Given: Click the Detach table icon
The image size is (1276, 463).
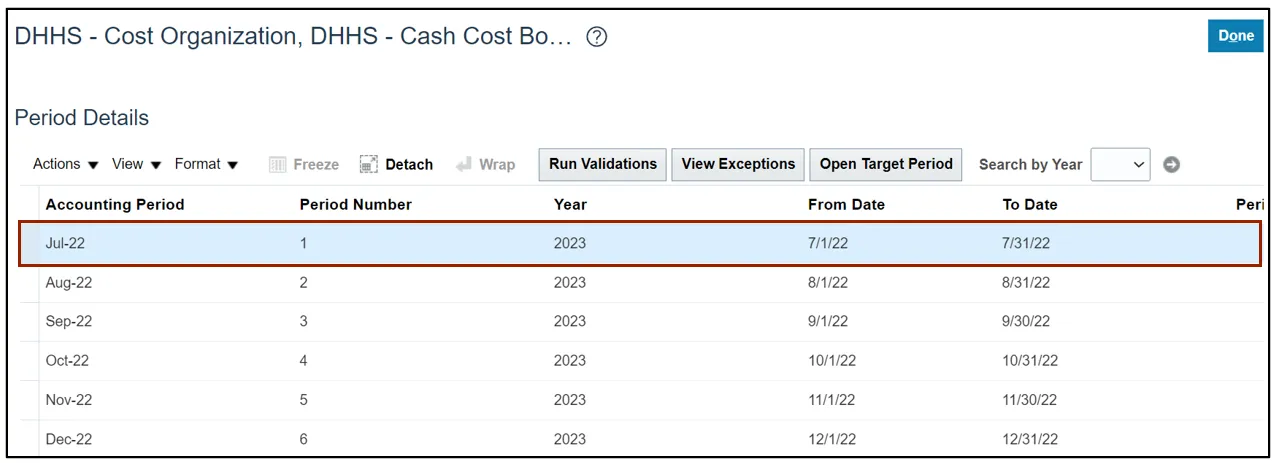Looking at the screenshot, I should click(x=369, y=165).
